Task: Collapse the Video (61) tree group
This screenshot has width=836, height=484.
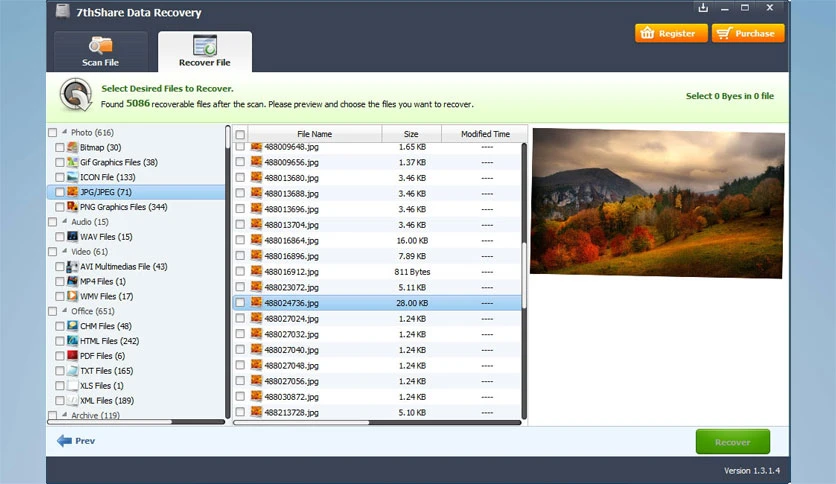Action: click(65, 251)
